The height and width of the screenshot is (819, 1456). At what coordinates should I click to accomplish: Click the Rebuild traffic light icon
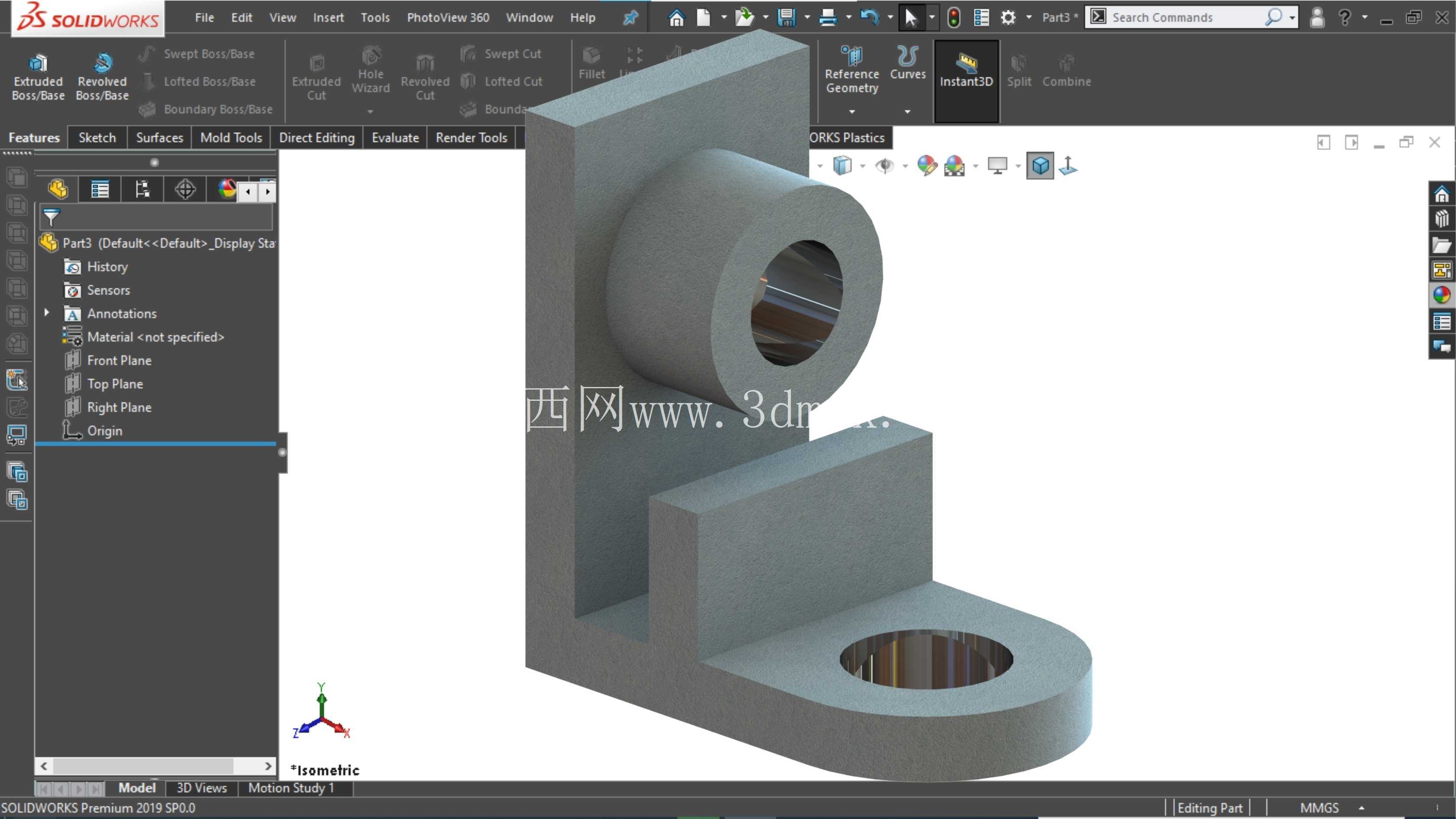[953, 17]
